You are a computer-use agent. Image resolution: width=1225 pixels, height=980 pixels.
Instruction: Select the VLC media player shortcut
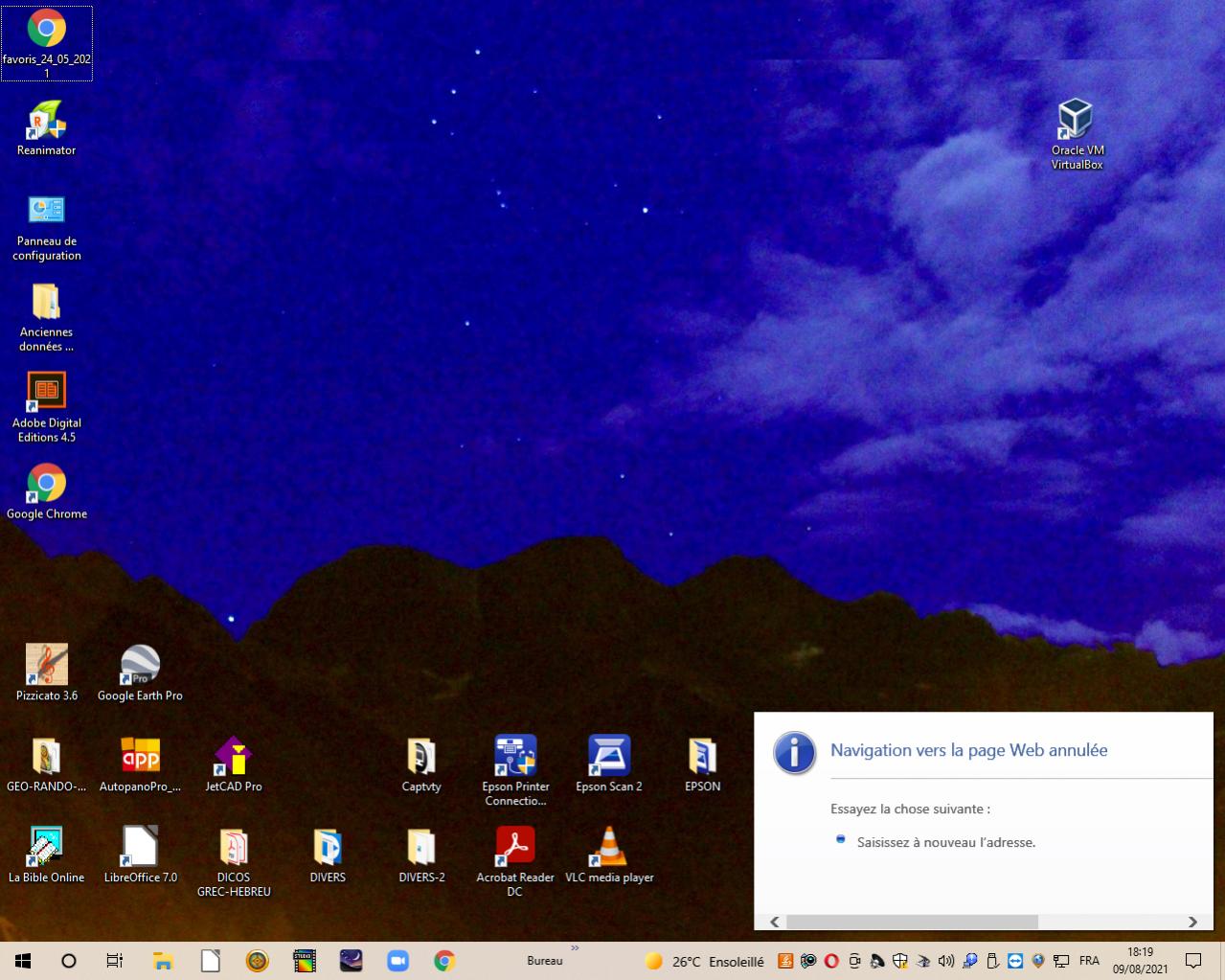pos(609,855)
